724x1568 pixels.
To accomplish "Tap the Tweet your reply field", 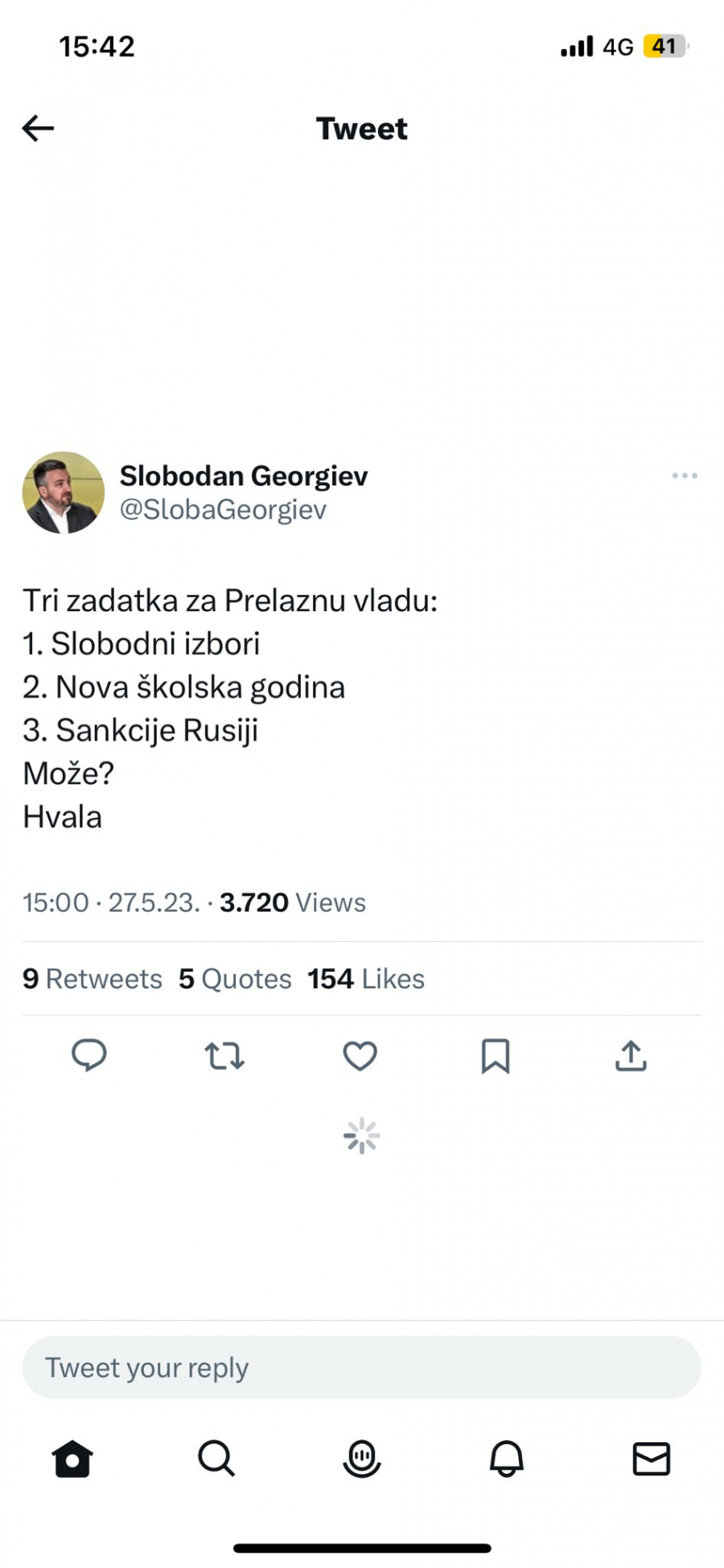I will tap(361, 1367).
